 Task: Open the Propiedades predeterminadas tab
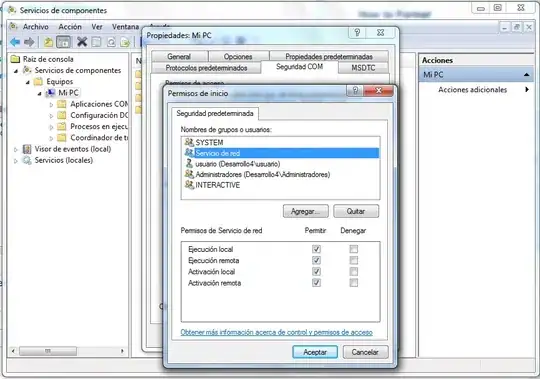329,56
